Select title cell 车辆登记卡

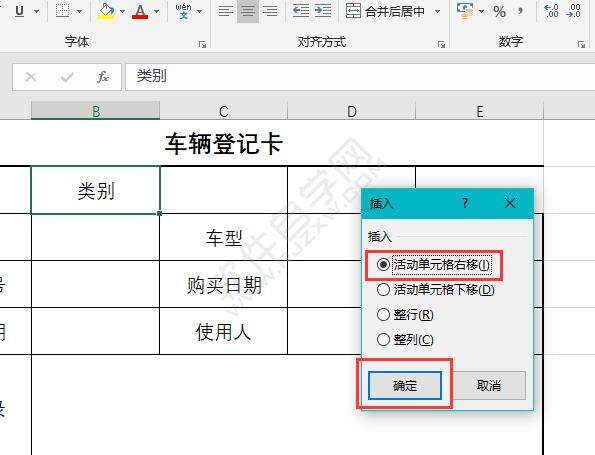click(x=224, y=143)
